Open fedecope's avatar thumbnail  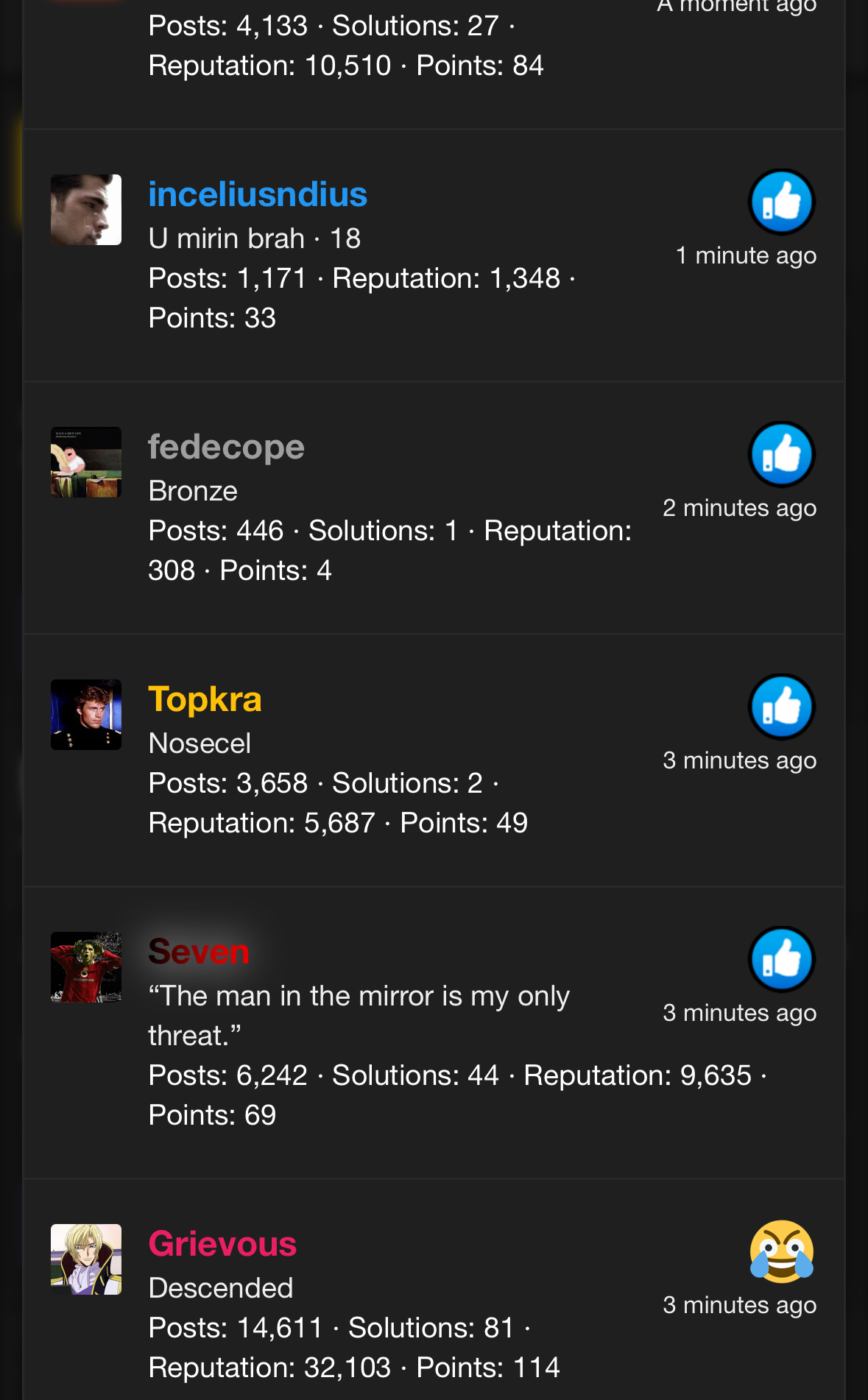pyautogui.click(x=86, y=462)
